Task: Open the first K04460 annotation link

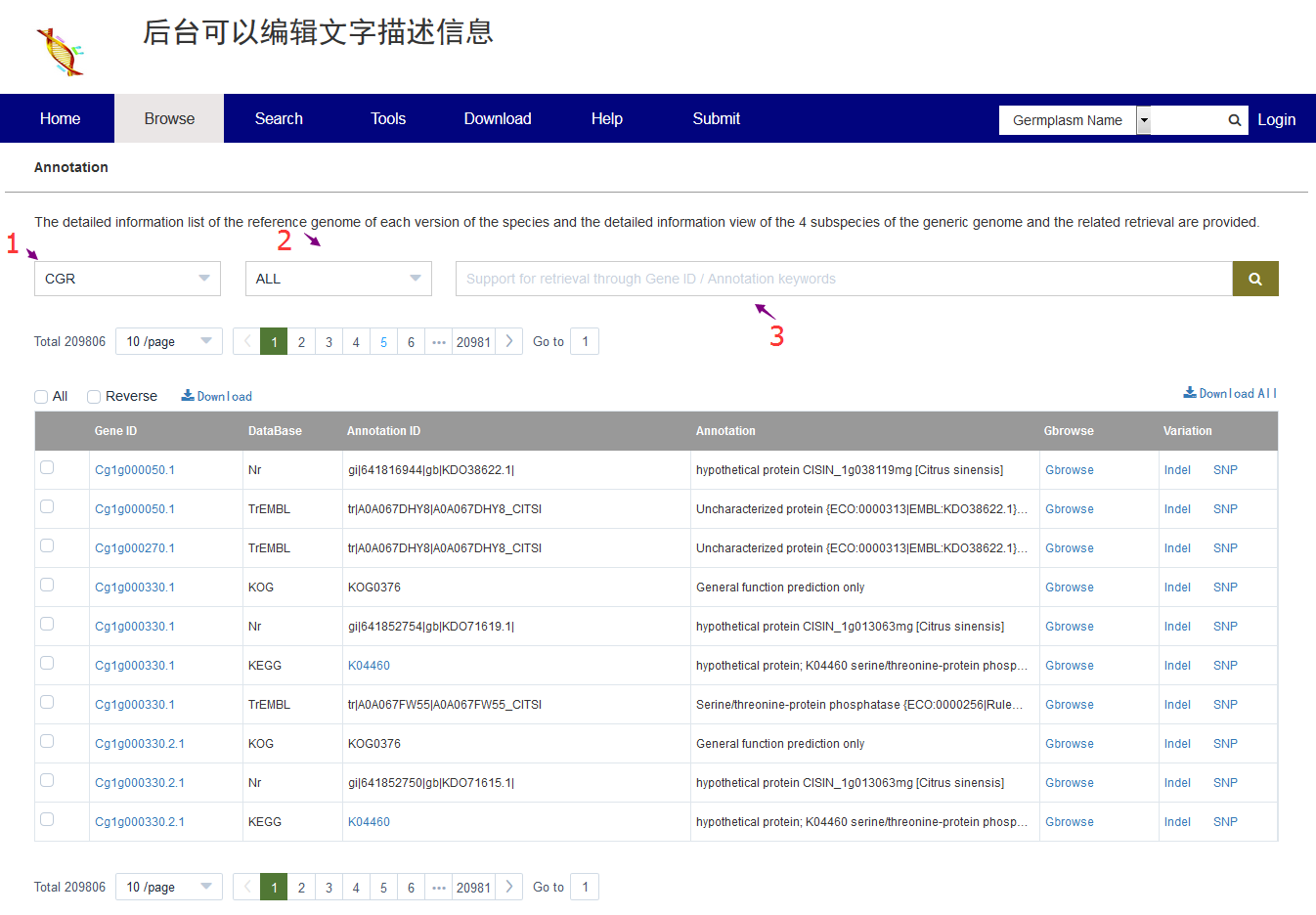Action: click(x=369, y=666)
